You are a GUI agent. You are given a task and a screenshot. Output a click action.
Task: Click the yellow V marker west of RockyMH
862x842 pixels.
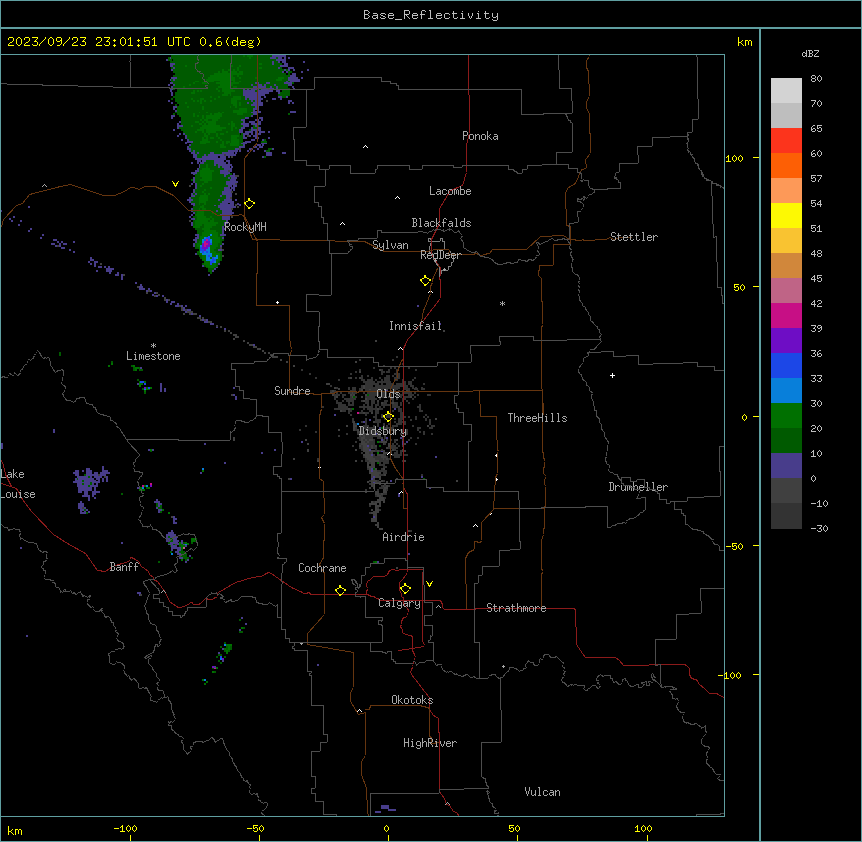pyautogui.click(x=175, y=184)
